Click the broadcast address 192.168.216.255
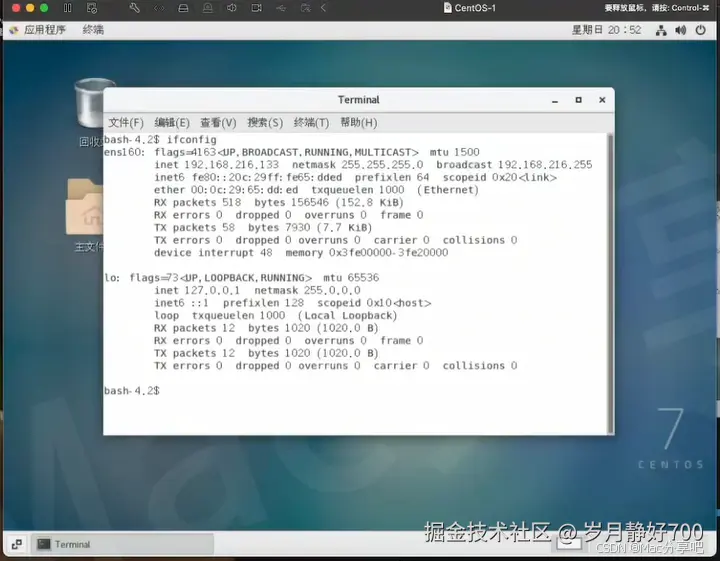 [x=545, y=165]
